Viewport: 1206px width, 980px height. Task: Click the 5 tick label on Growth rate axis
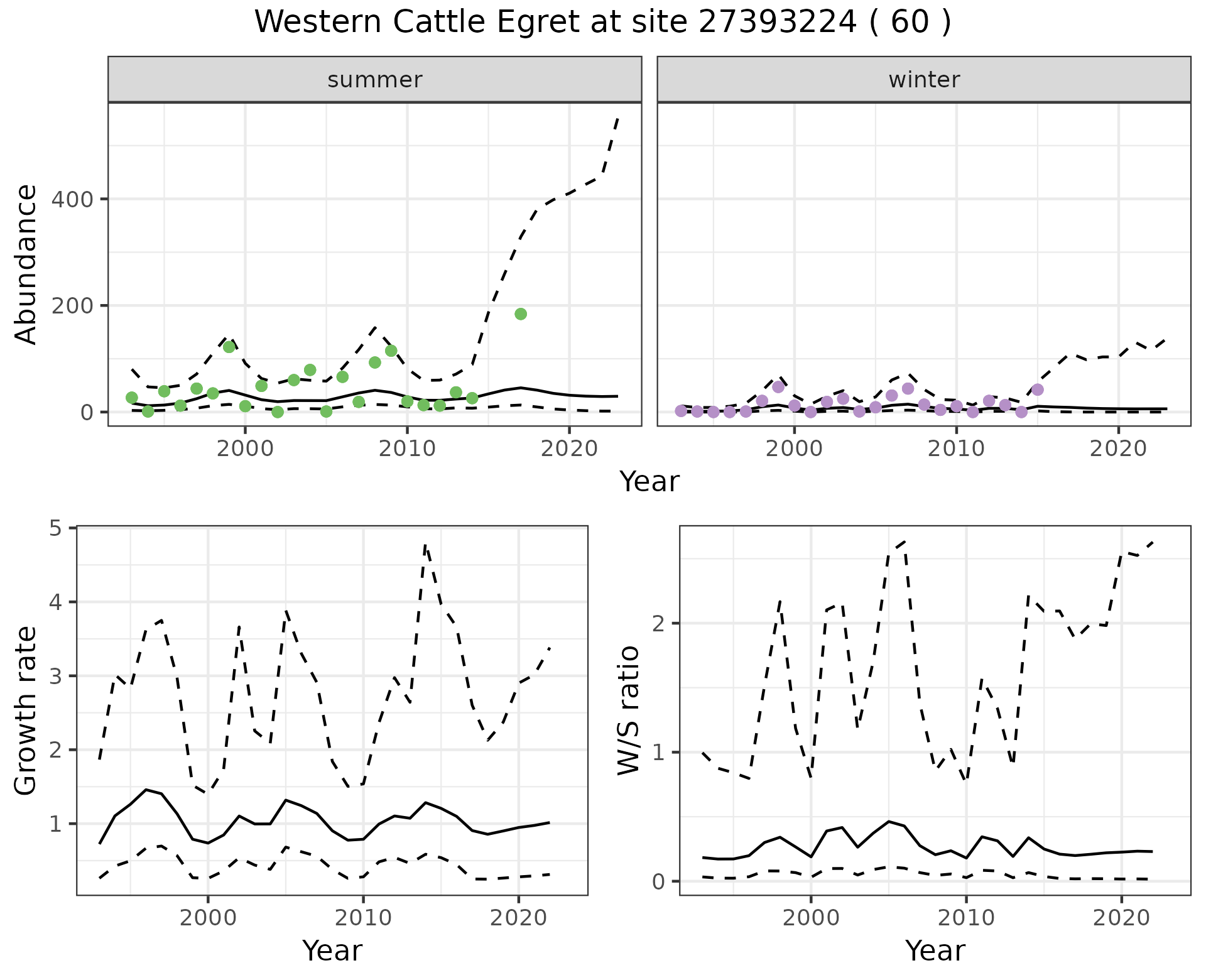[56, 528]
